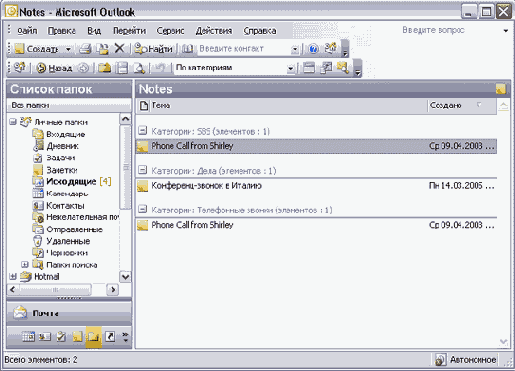This screenshot has width=515, height=371.
Task: Open the Tasks icon in navigation bar
Action: [x=61, y=337]
